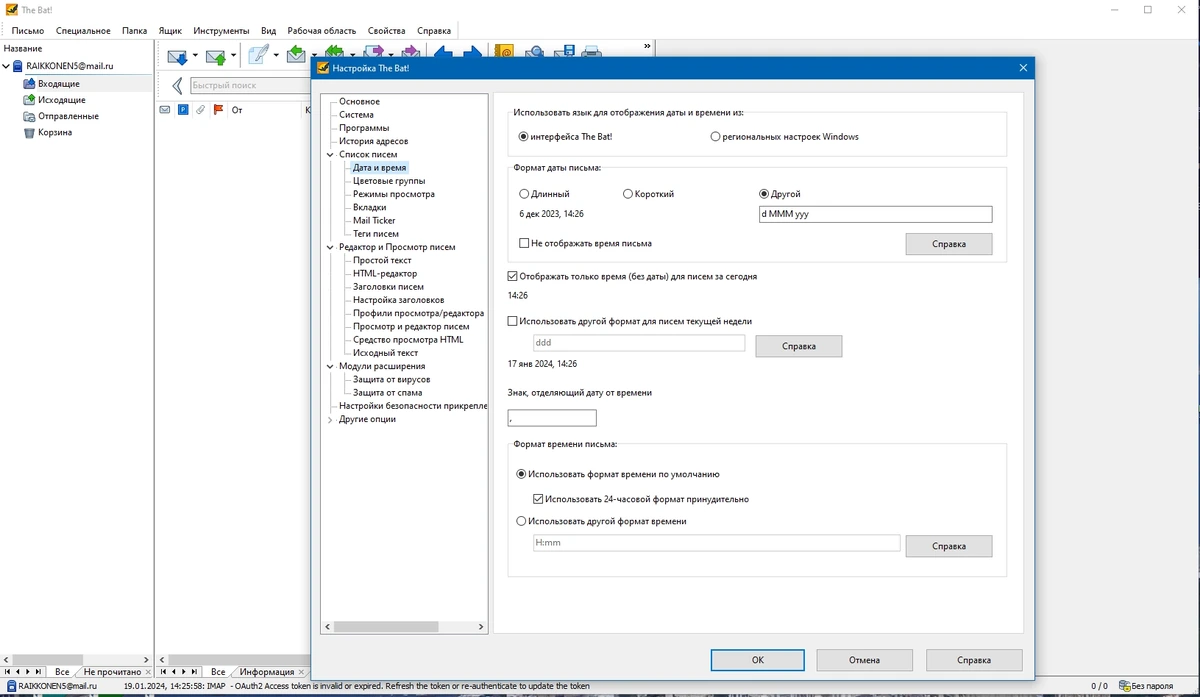The width and height of the screenshot is (1200, 697).
Task: Open the Корзина trash folder
Action: coord(55,132)
